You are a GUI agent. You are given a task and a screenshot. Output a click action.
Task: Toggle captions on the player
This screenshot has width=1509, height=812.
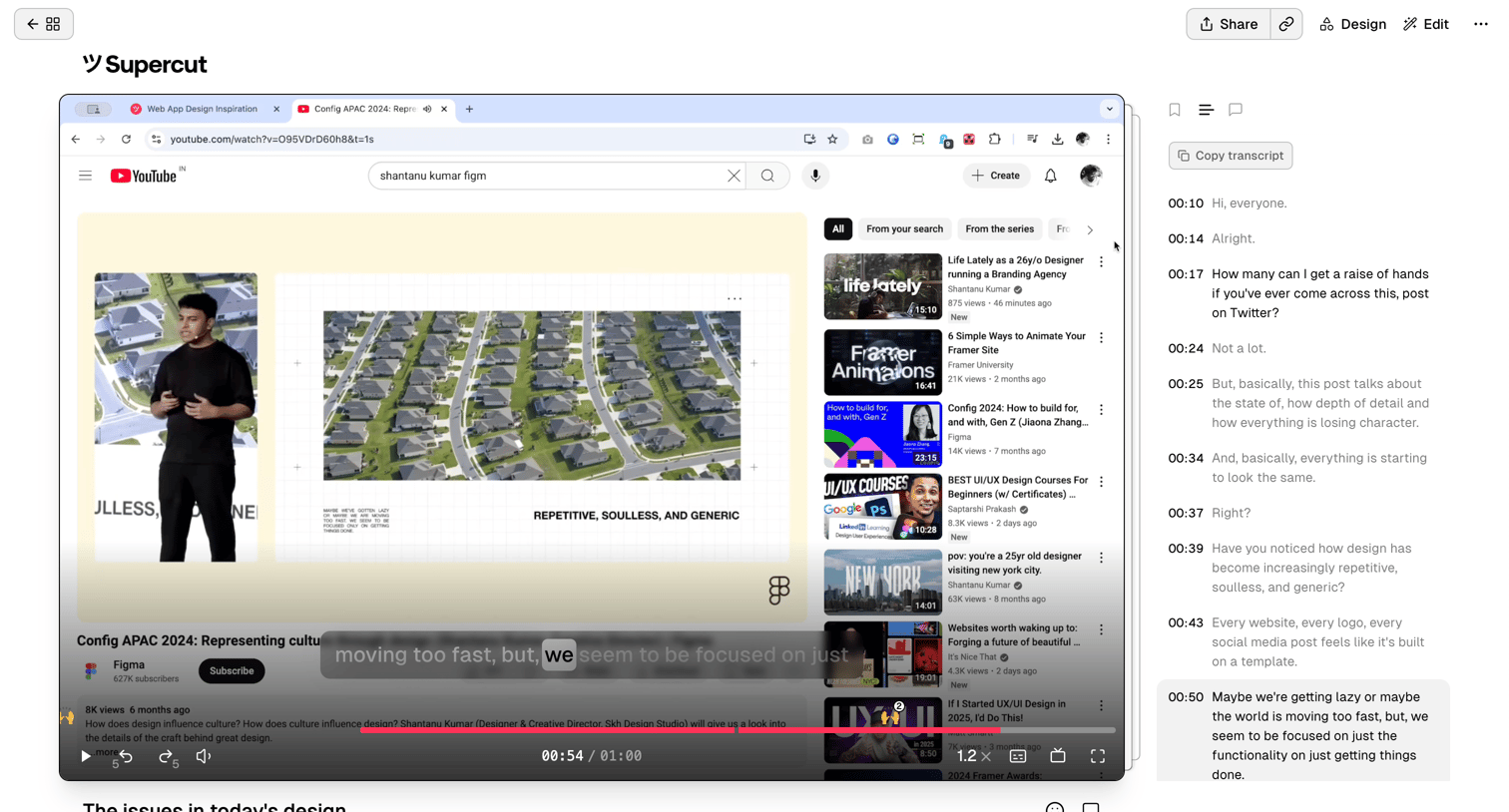tap(1018, 756)
